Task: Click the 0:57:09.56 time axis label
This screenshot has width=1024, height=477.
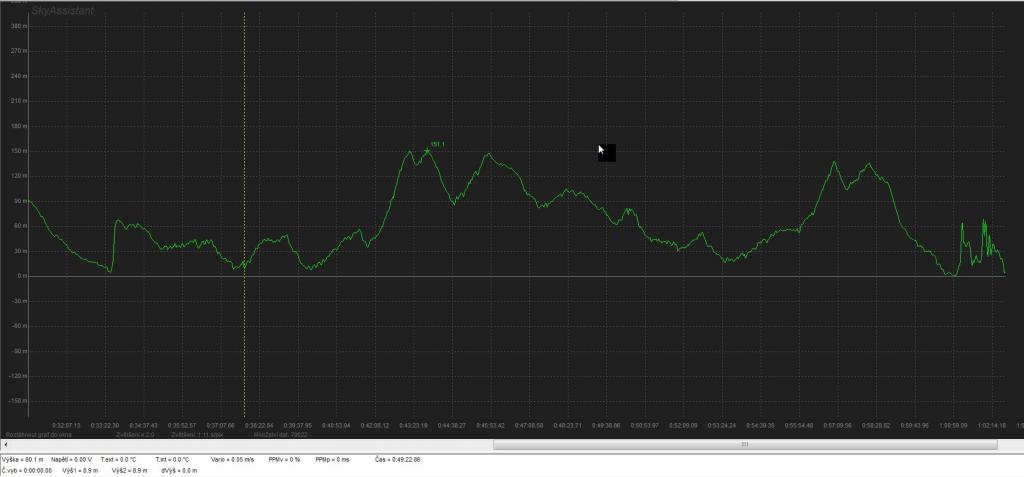Action: [x=837, y=425]
